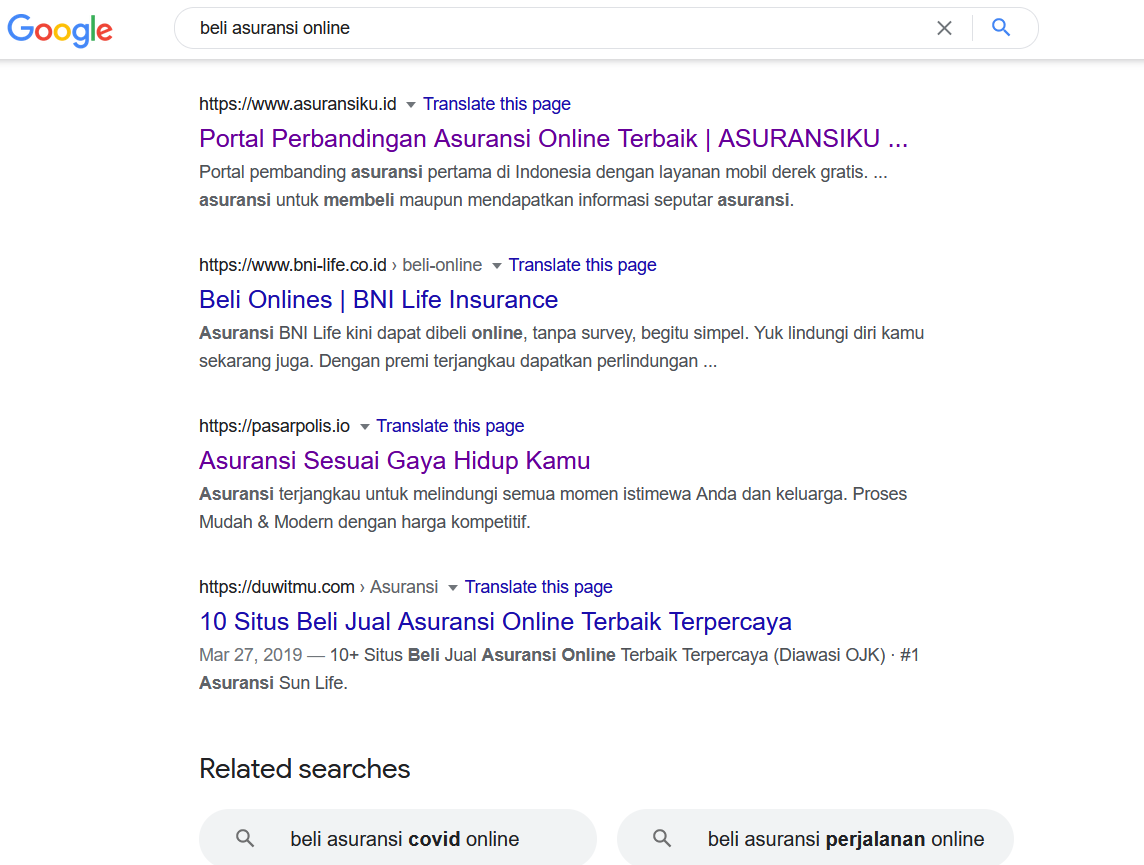Click the https://www.bni-life.co.id URL text
The height and width of the screenshot is (865, 1144).
293,265
